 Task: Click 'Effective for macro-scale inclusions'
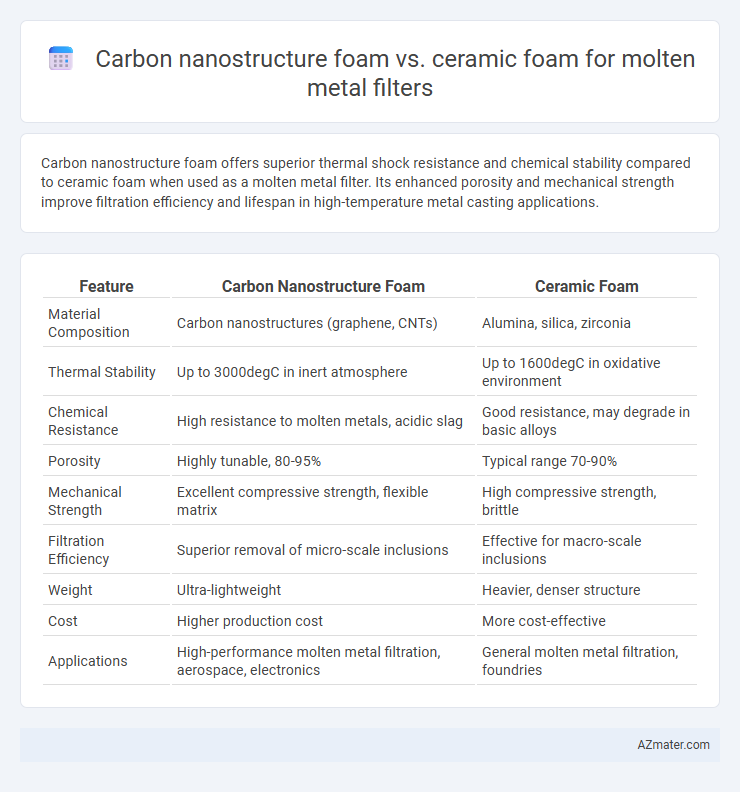click(x=562, y=550)
